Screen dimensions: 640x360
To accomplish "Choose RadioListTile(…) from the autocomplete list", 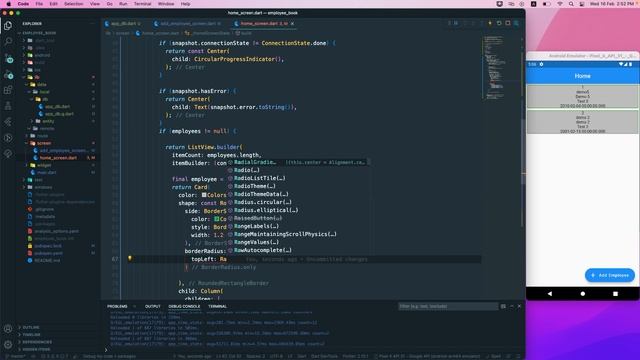I will point(299,178).
